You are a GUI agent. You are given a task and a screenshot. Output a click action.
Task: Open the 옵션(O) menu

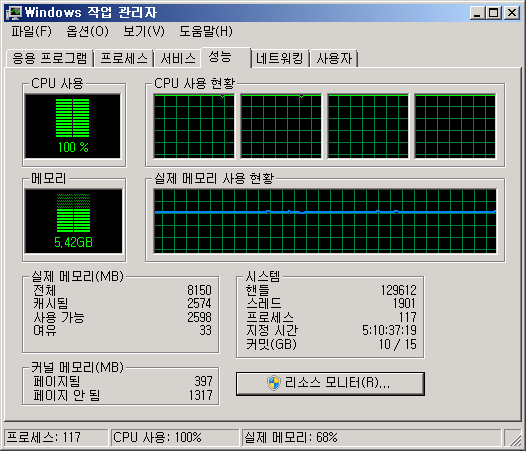pyautogui.click(x=87, y=32)
